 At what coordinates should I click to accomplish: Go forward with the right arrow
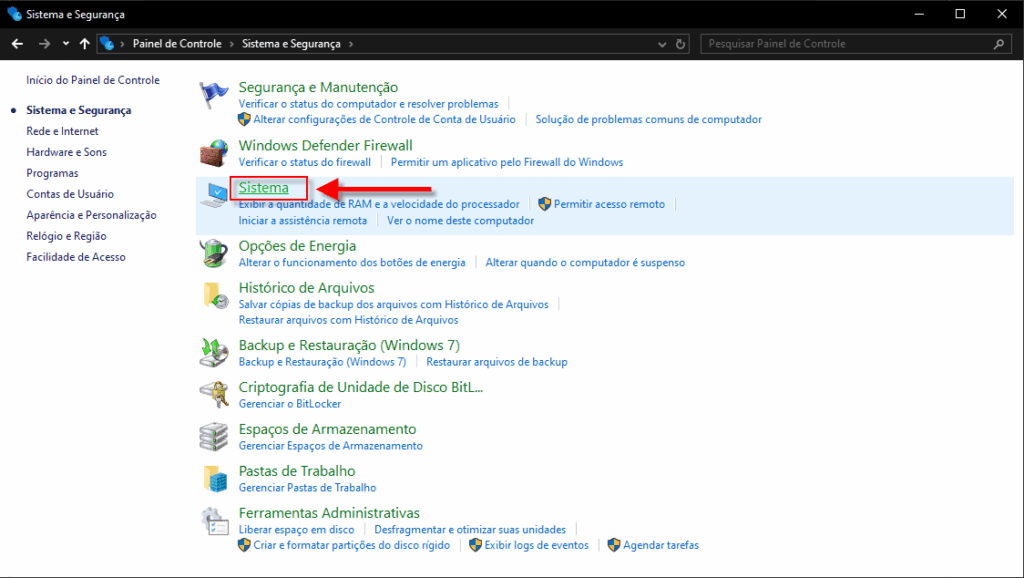[44, 44]
